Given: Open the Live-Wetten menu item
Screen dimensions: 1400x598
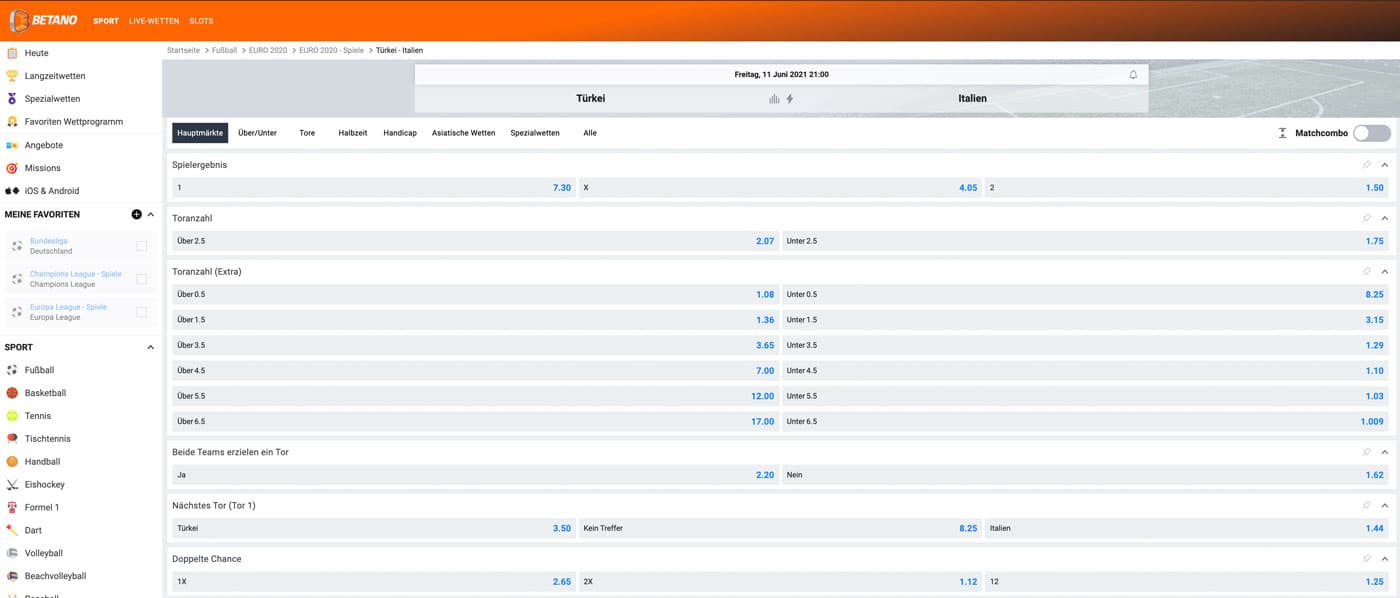Looking at the screenshot, I should pyautogui.click(x=153, y=21).
